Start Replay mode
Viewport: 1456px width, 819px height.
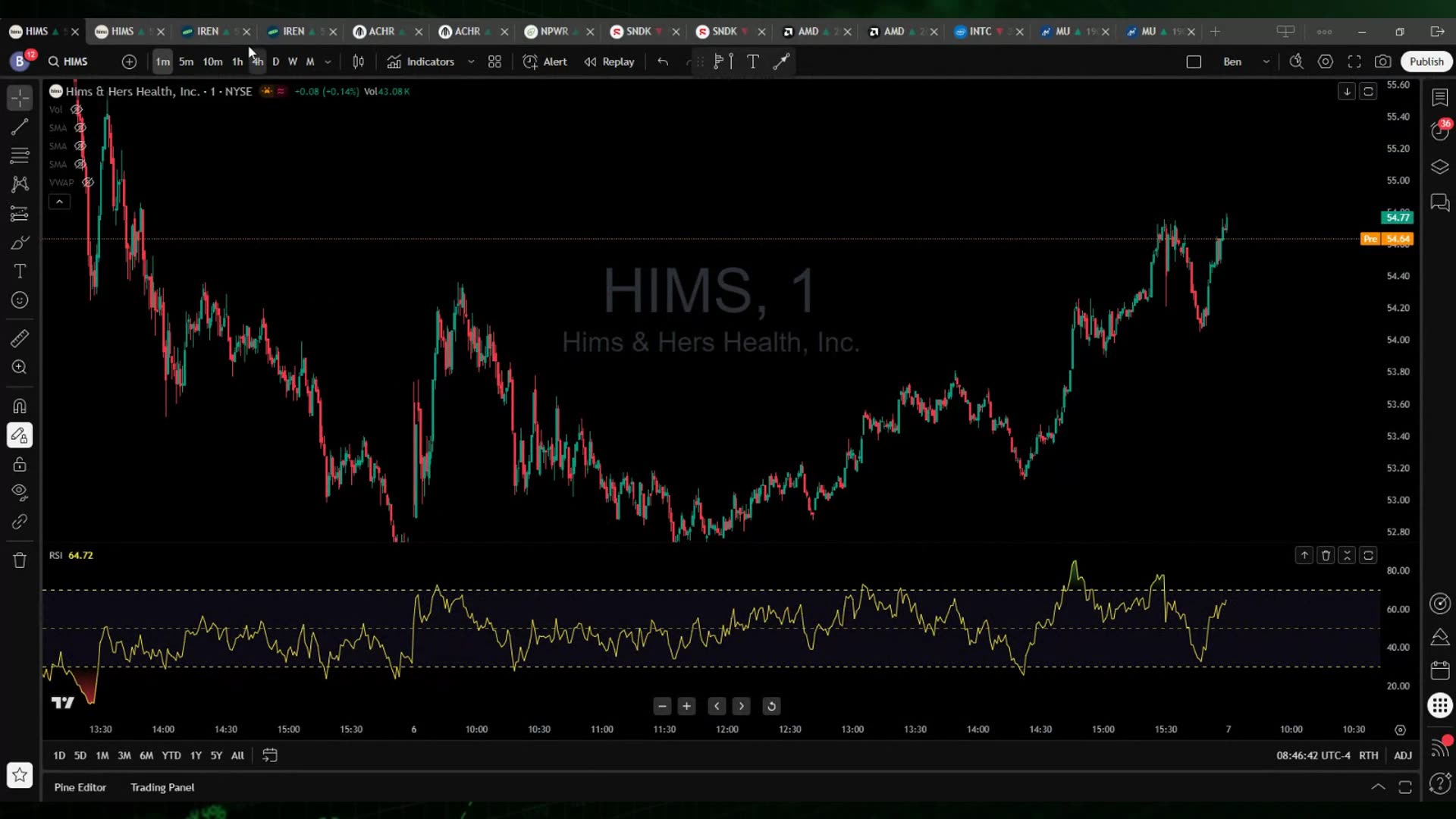[609, 61]
